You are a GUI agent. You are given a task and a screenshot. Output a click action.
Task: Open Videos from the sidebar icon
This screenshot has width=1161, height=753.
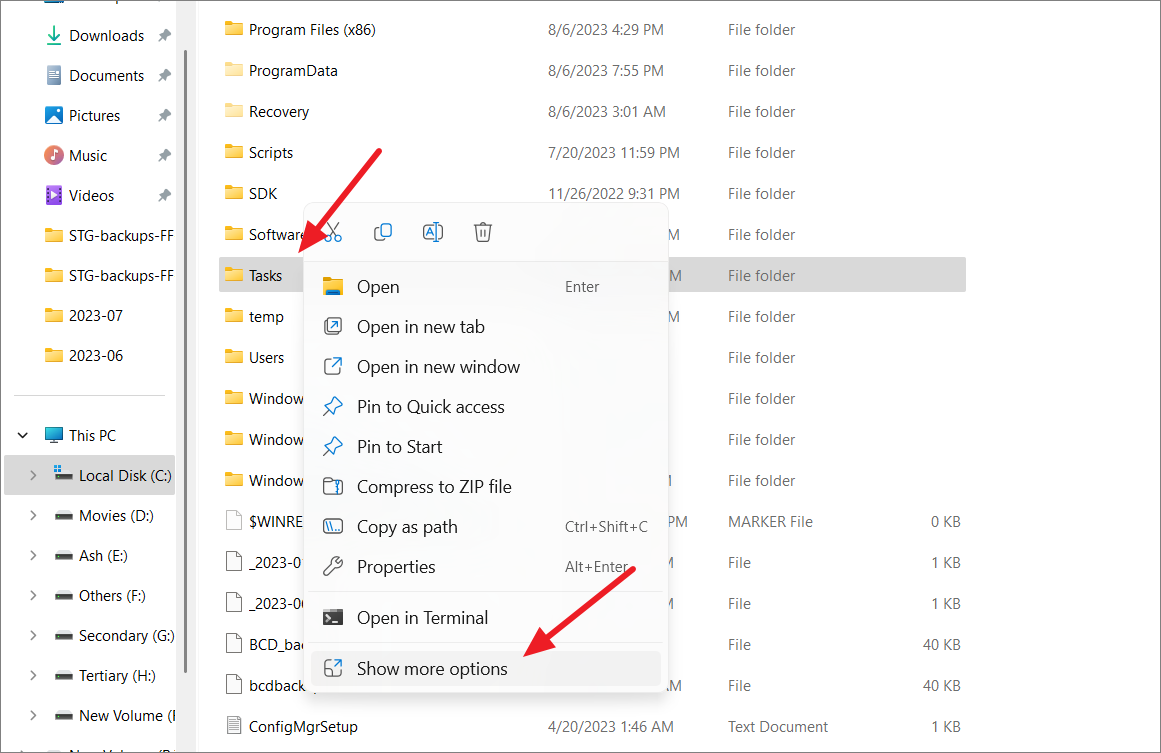(x=54, y=195)
